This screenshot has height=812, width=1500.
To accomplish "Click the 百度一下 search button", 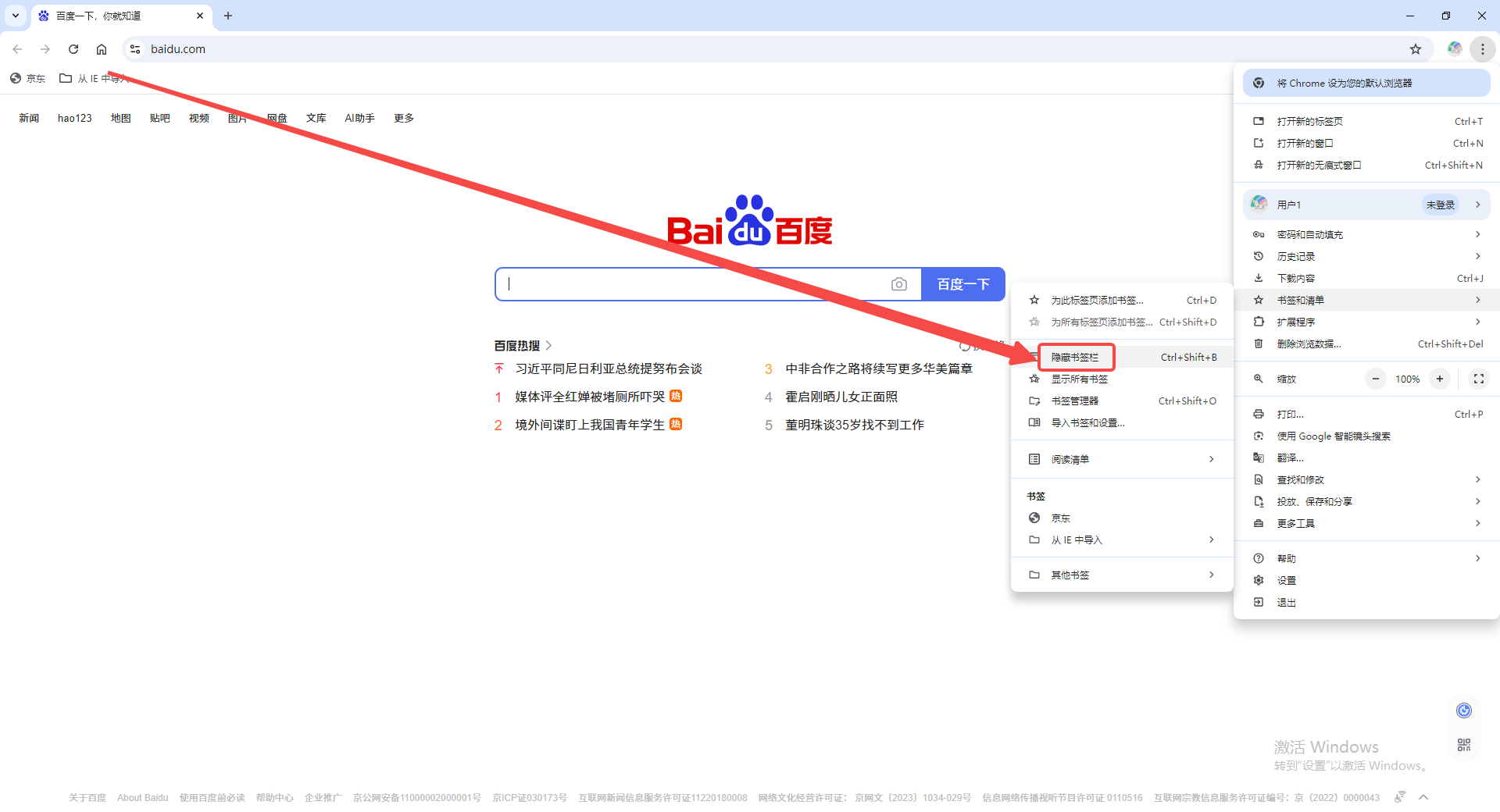I will [963, 284].
